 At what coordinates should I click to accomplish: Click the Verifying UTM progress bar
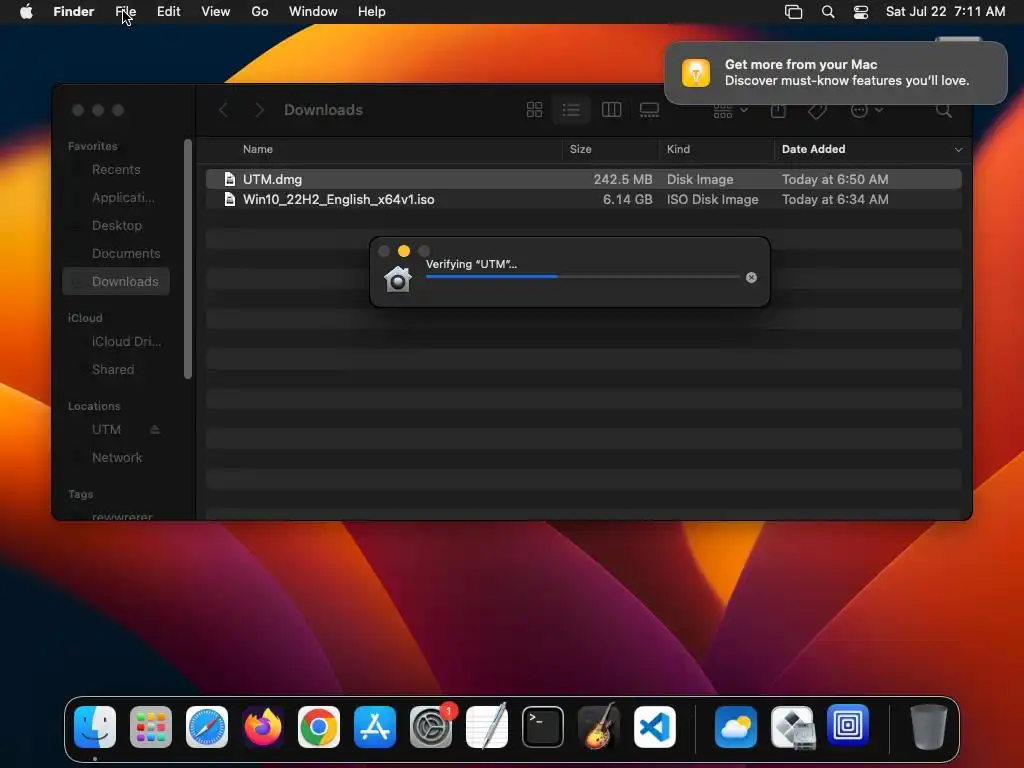583,277
